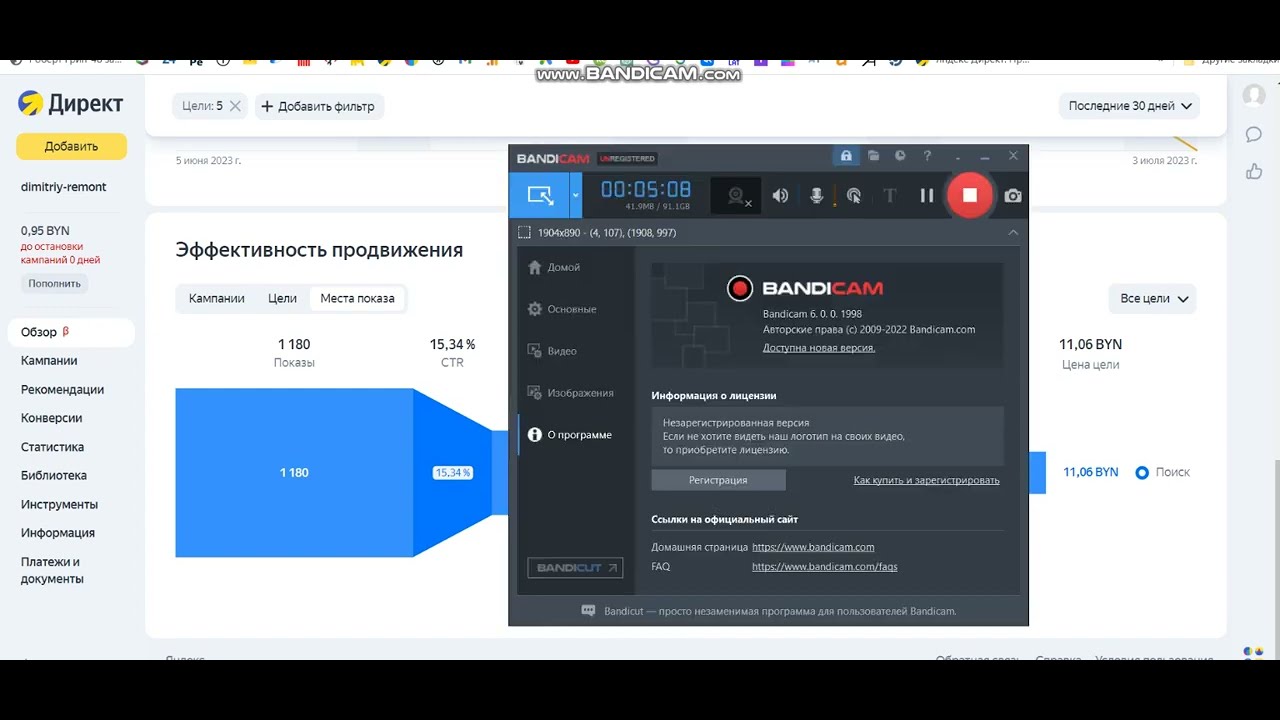1280x720 pixels.
Task: Open Рекомендации in Direct sidebar
Action: [62, 389]
